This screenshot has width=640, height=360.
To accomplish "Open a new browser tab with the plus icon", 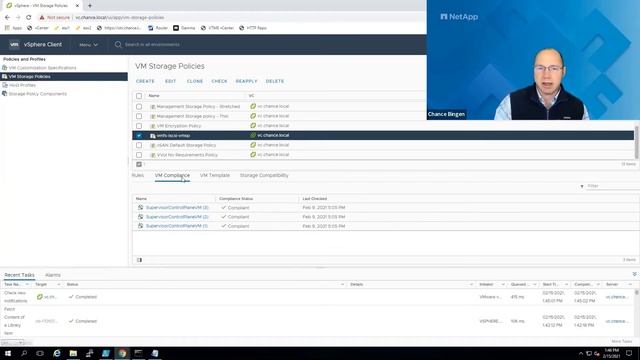I will coord(90,6).
